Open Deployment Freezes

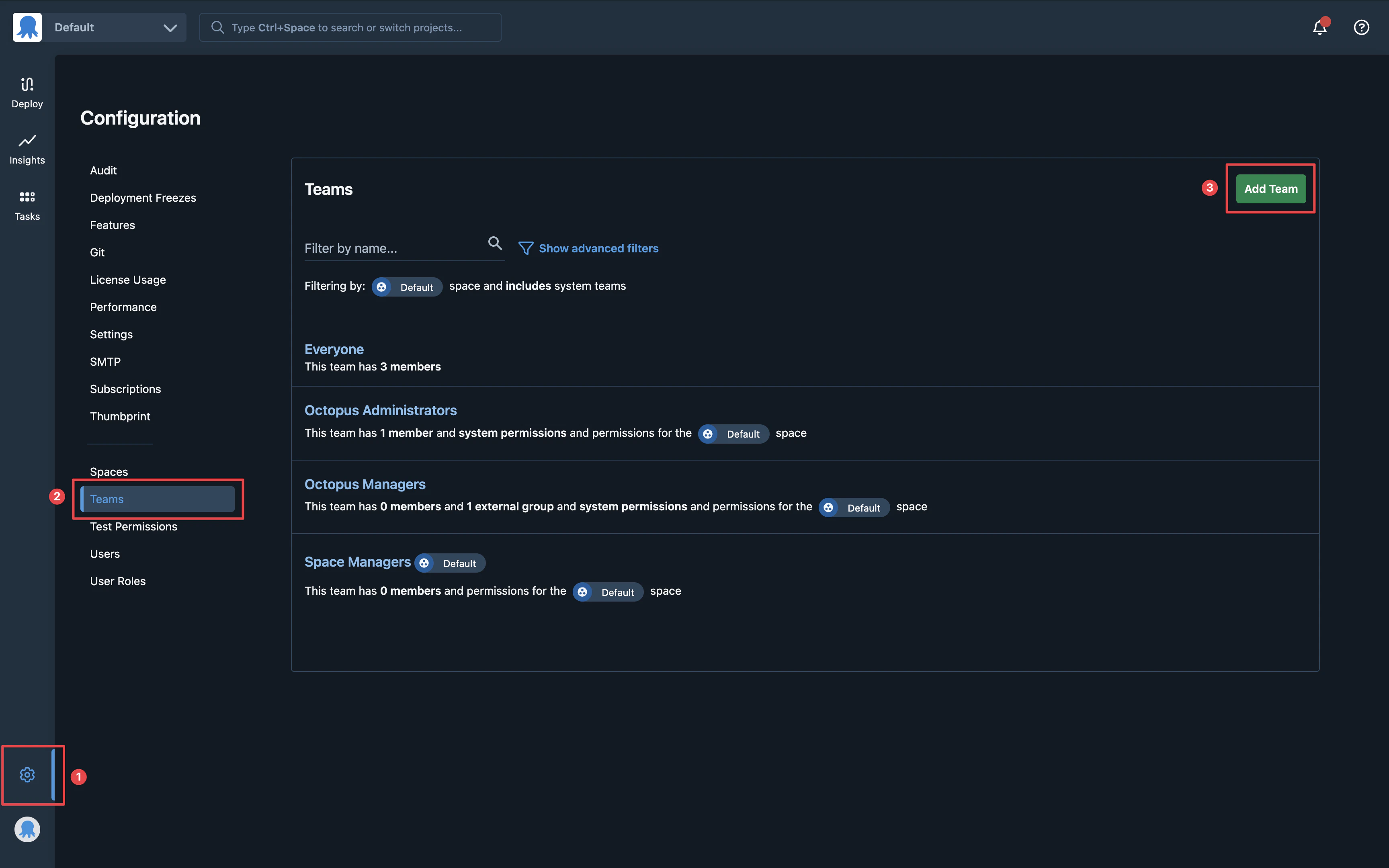(143, 197)
